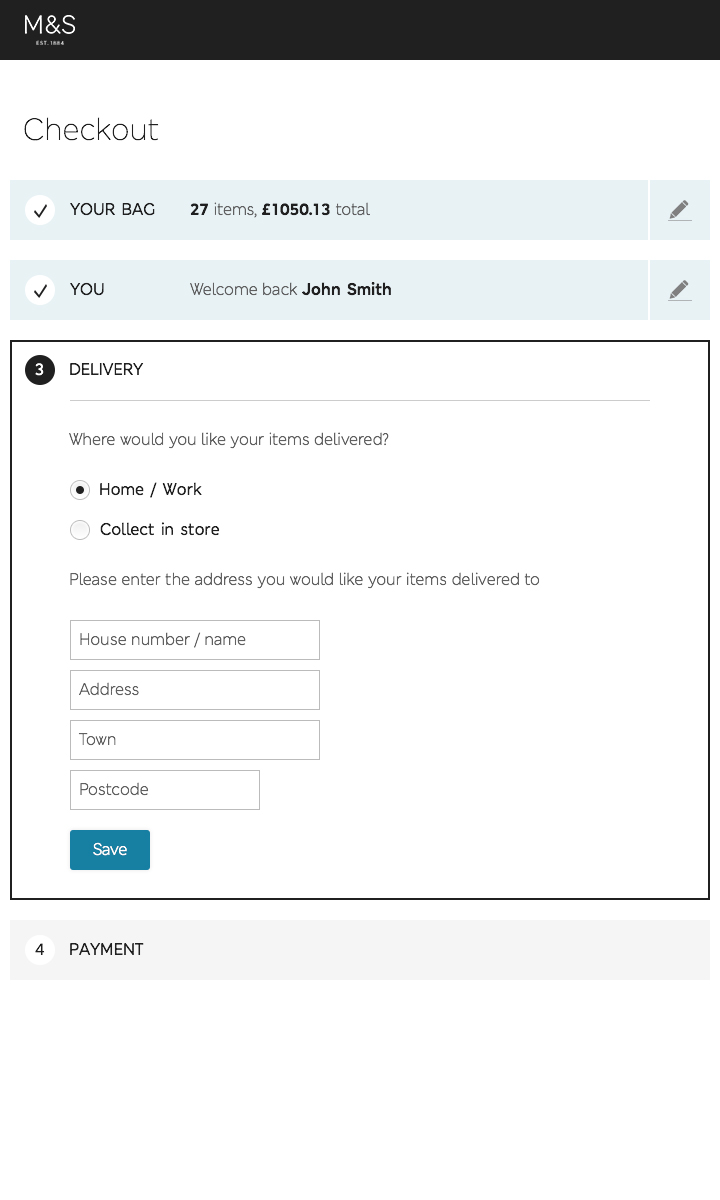Select the Home / Work radio button

click(80, 490)
